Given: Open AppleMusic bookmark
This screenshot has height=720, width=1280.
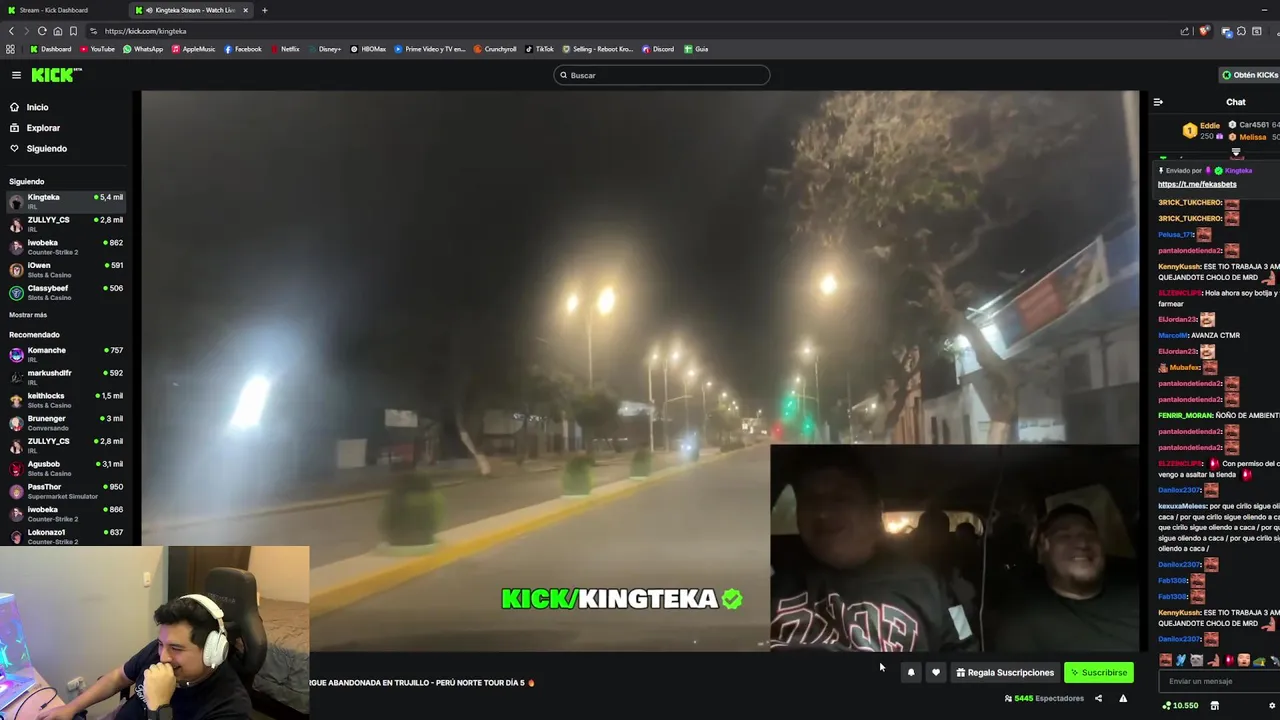Looking at the screenshot, I should click(x=193, y=49).
